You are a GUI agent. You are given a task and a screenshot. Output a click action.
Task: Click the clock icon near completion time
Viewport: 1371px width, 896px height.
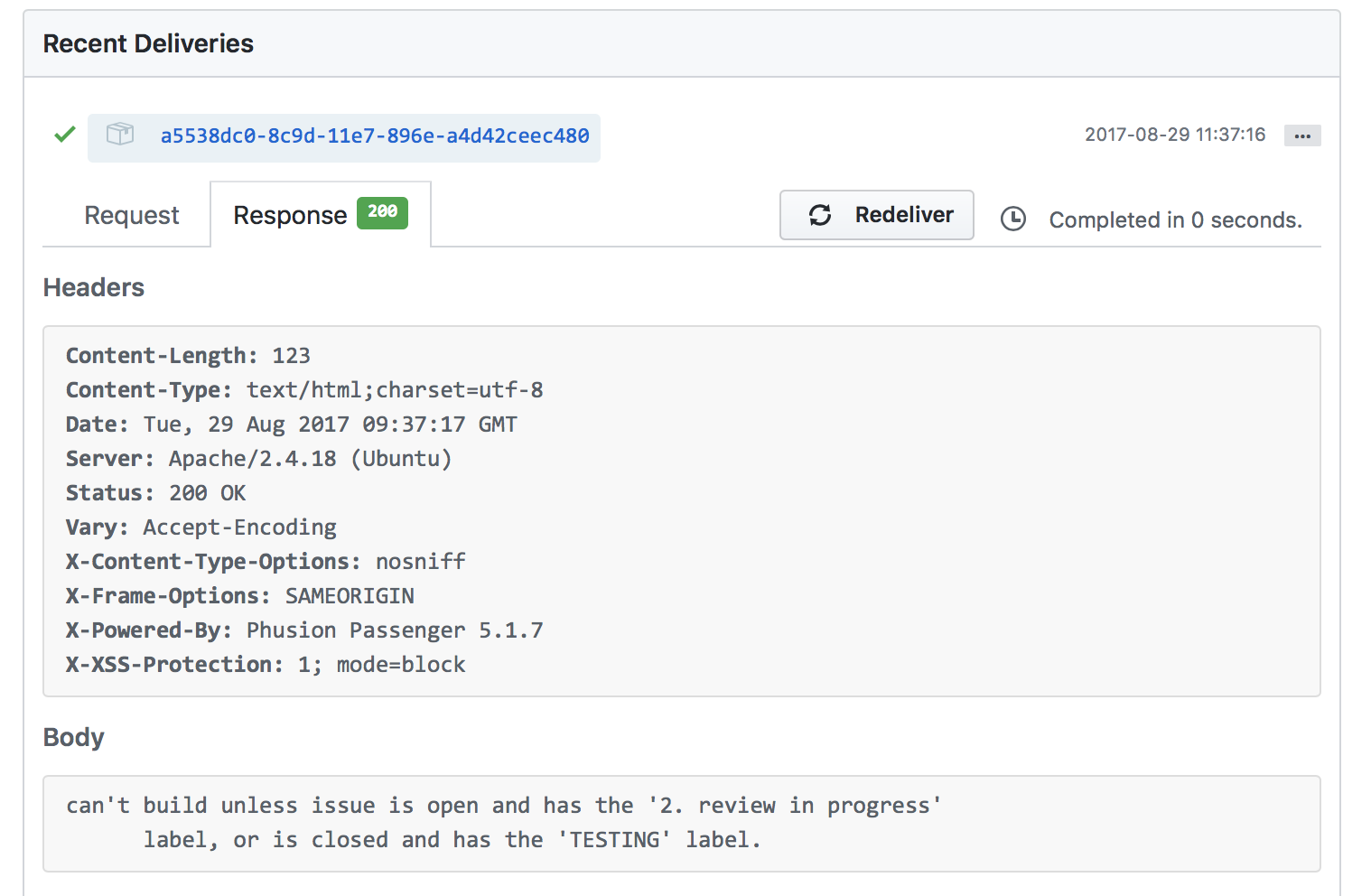1013,219
